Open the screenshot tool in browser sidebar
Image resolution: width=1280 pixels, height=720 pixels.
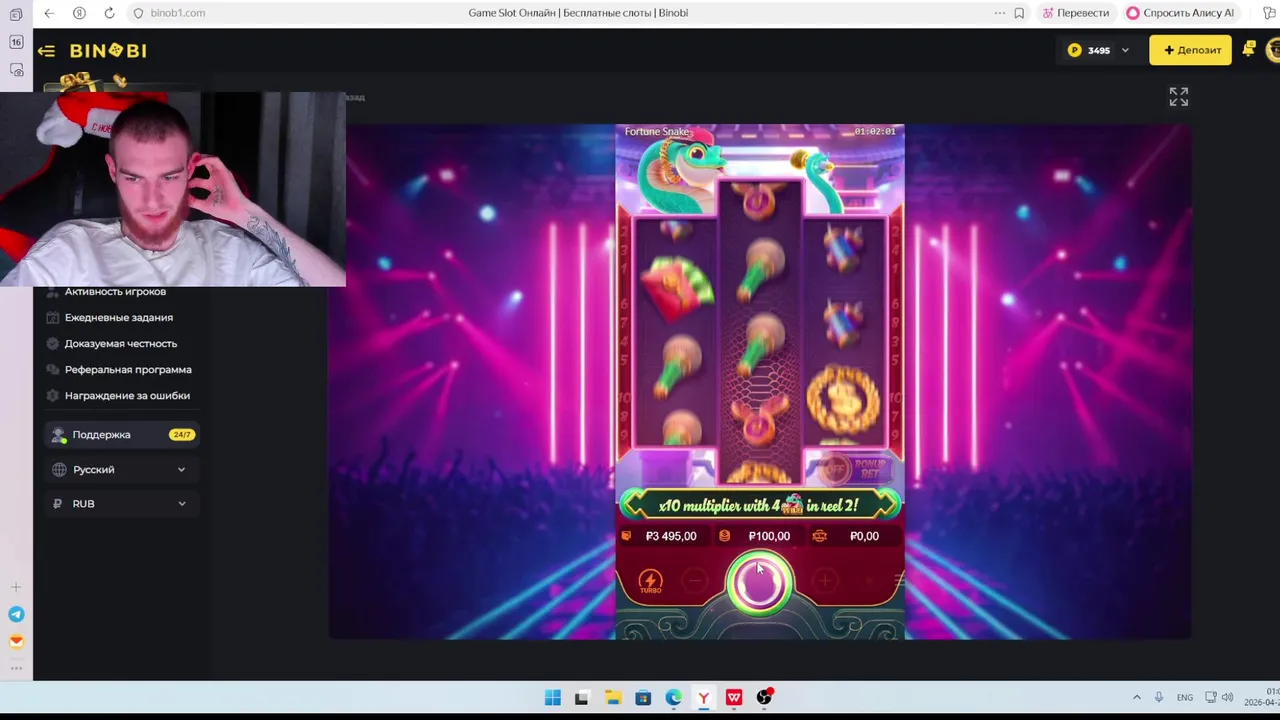click(x=16, y=70)
